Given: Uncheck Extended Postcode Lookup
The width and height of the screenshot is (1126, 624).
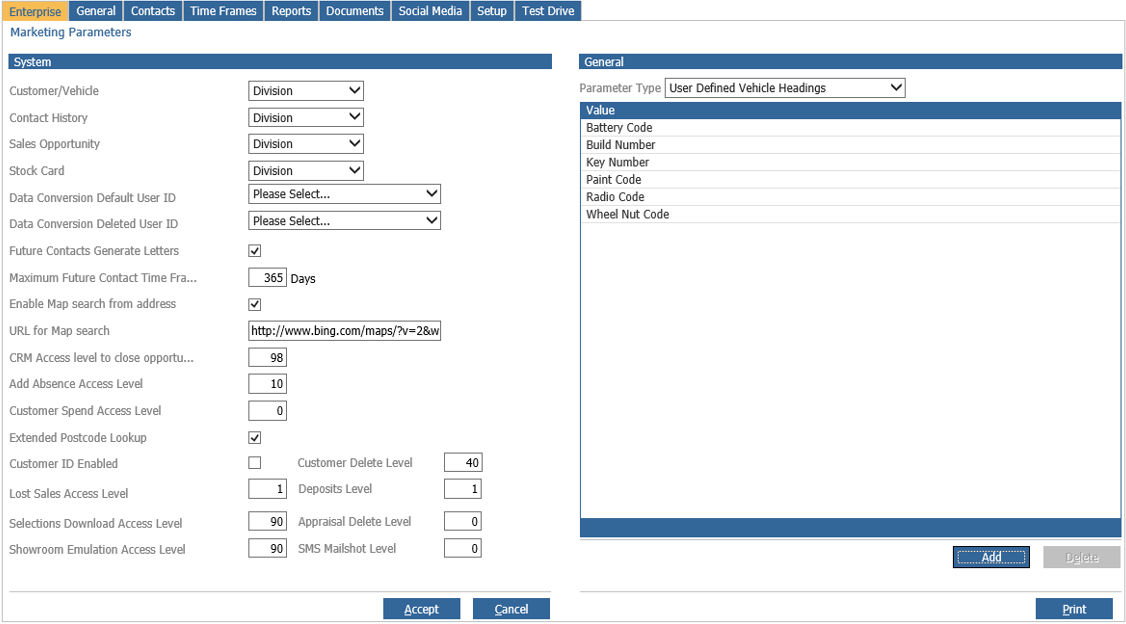Looking at the screenshot, I should 254,437.
